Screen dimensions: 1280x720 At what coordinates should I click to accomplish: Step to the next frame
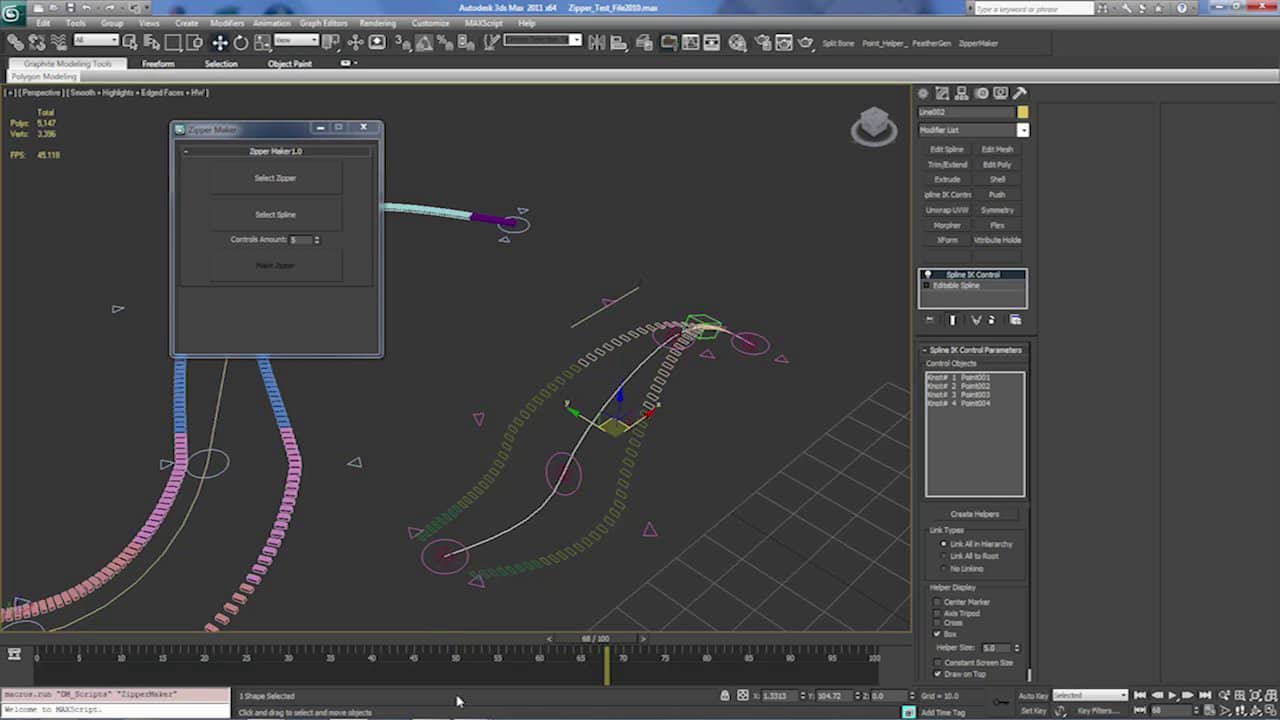1189,695
